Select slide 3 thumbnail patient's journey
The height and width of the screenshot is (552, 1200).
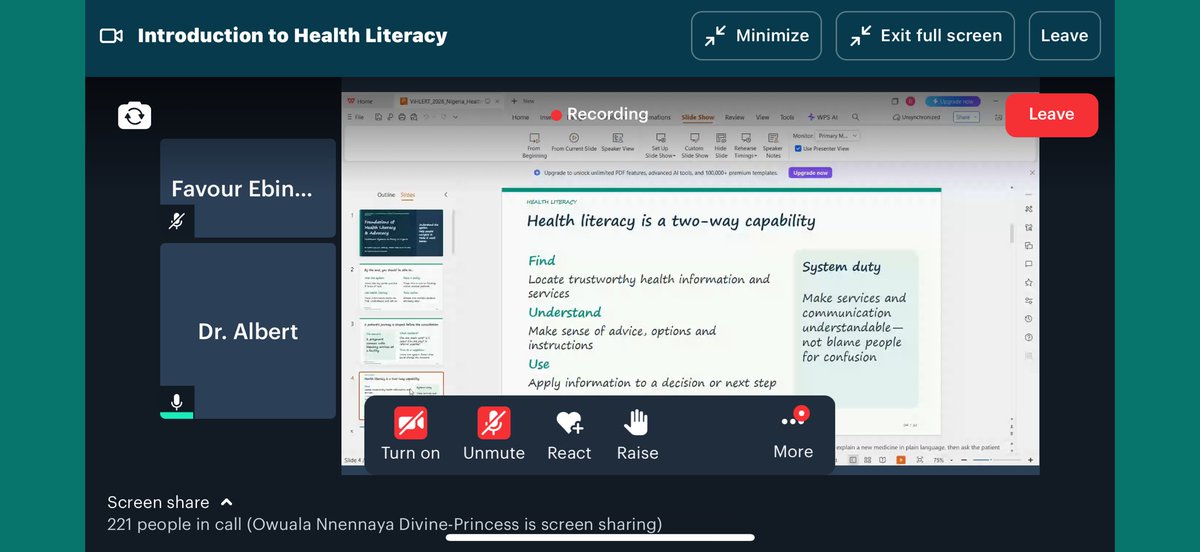(x=401, y=341)
